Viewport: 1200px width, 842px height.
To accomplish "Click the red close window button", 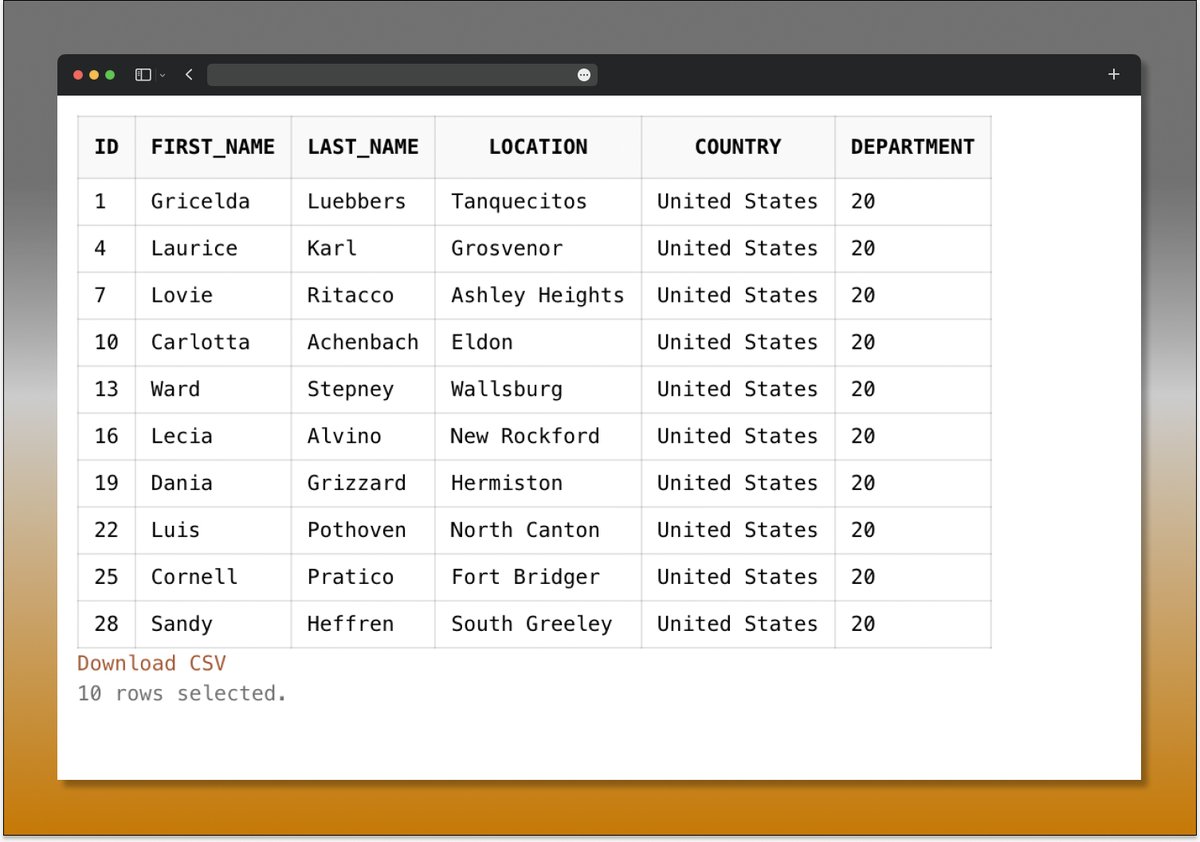I will click(78, 75).
